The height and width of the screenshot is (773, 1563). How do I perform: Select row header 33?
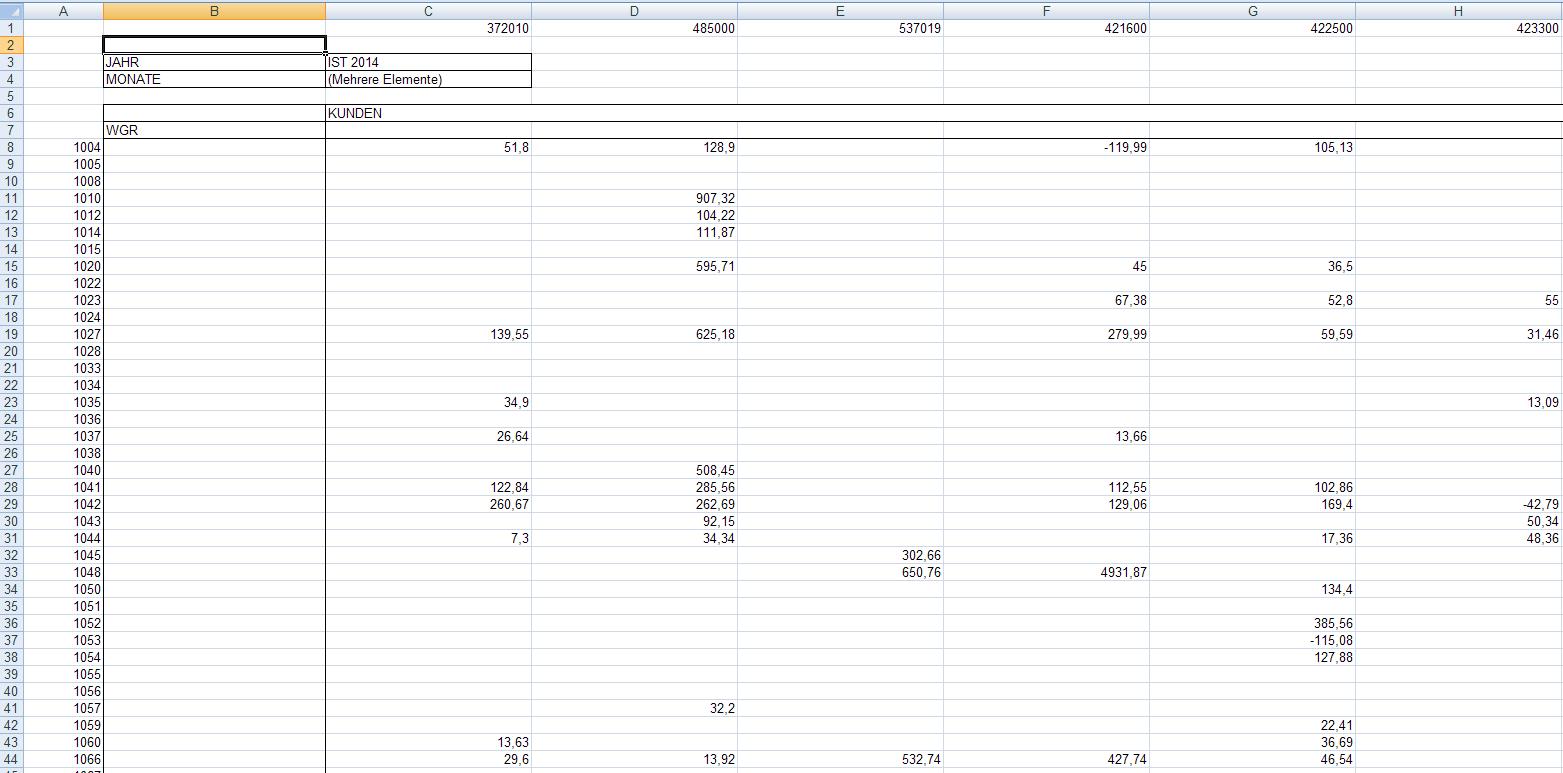coord(11,572)
